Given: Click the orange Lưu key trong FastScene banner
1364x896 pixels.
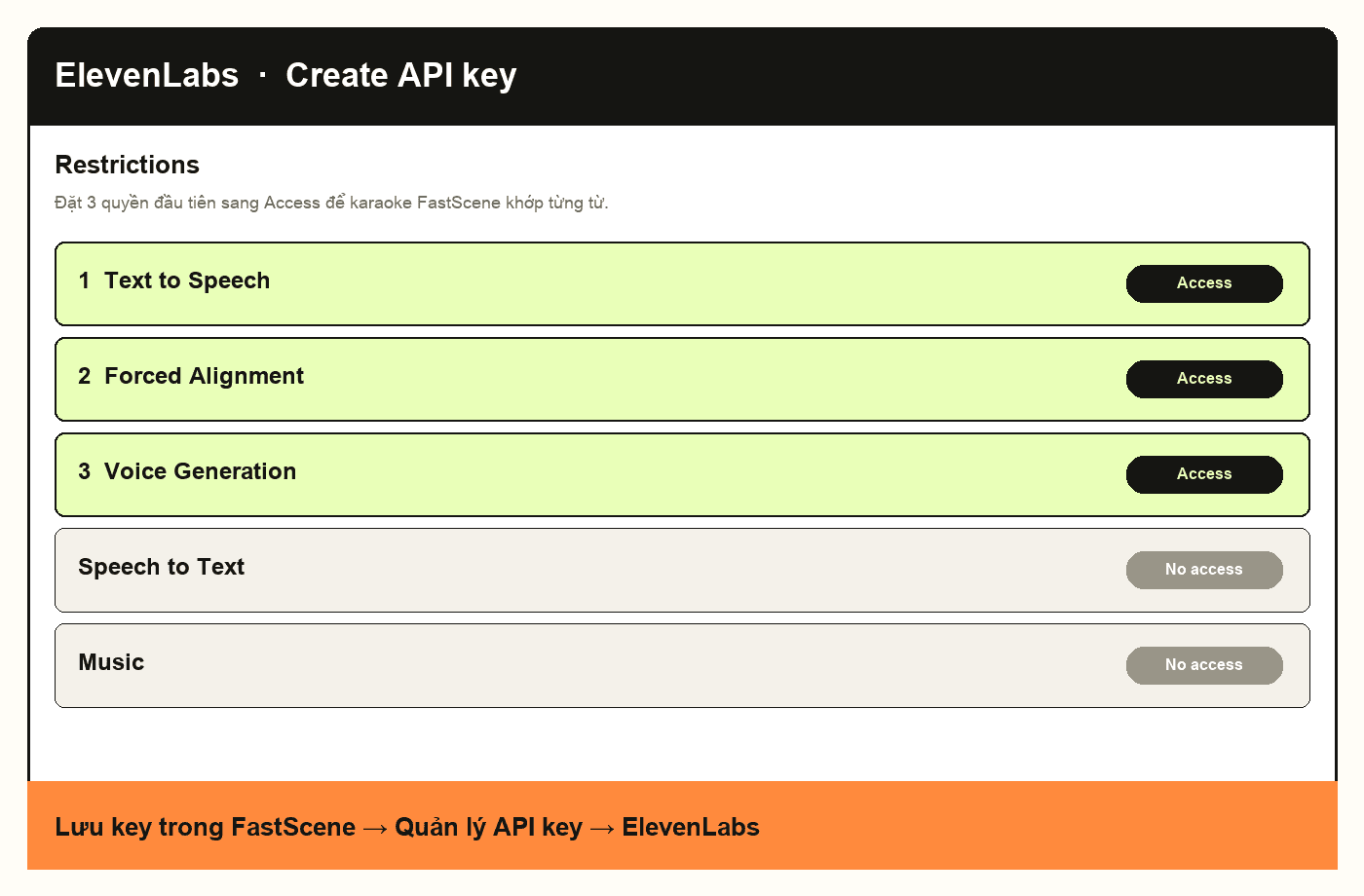Looking at the screenshot, I should [x=682, y=826].
